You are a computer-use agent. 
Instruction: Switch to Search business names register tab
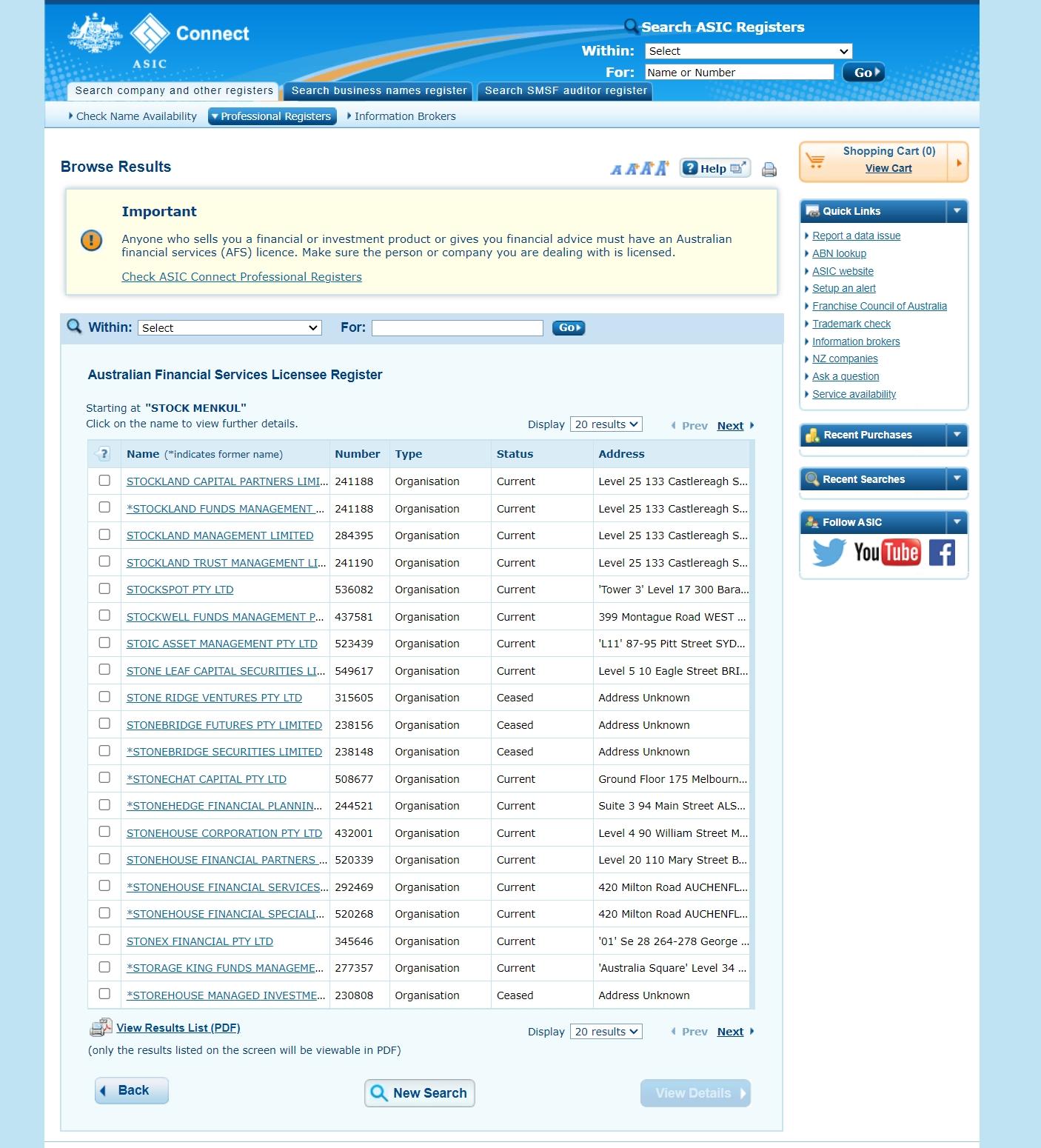(x=379, y=91)
